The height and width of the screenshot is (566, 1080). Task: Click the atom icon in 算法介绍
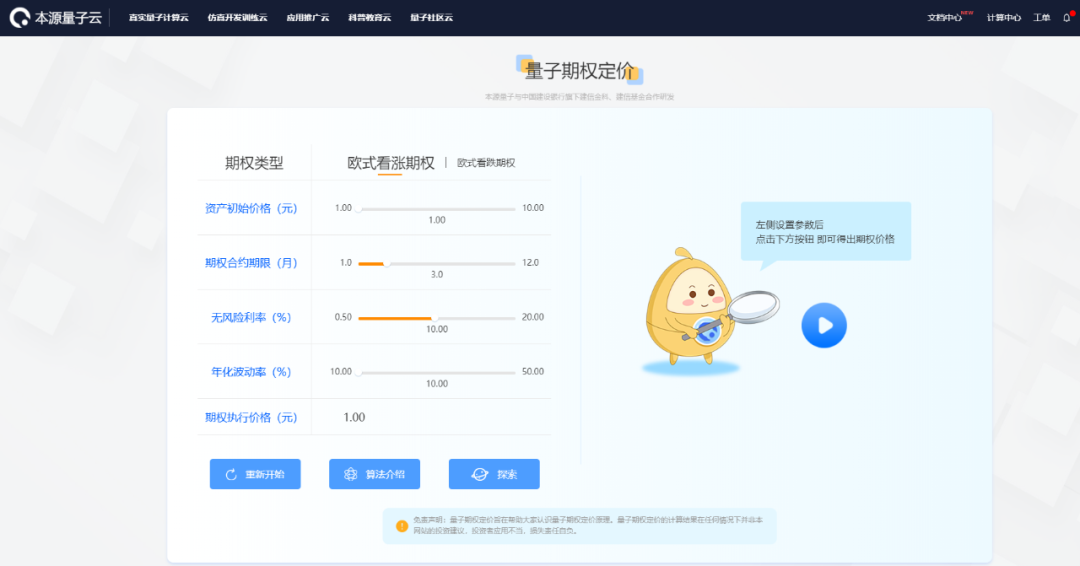coord(351,474)
